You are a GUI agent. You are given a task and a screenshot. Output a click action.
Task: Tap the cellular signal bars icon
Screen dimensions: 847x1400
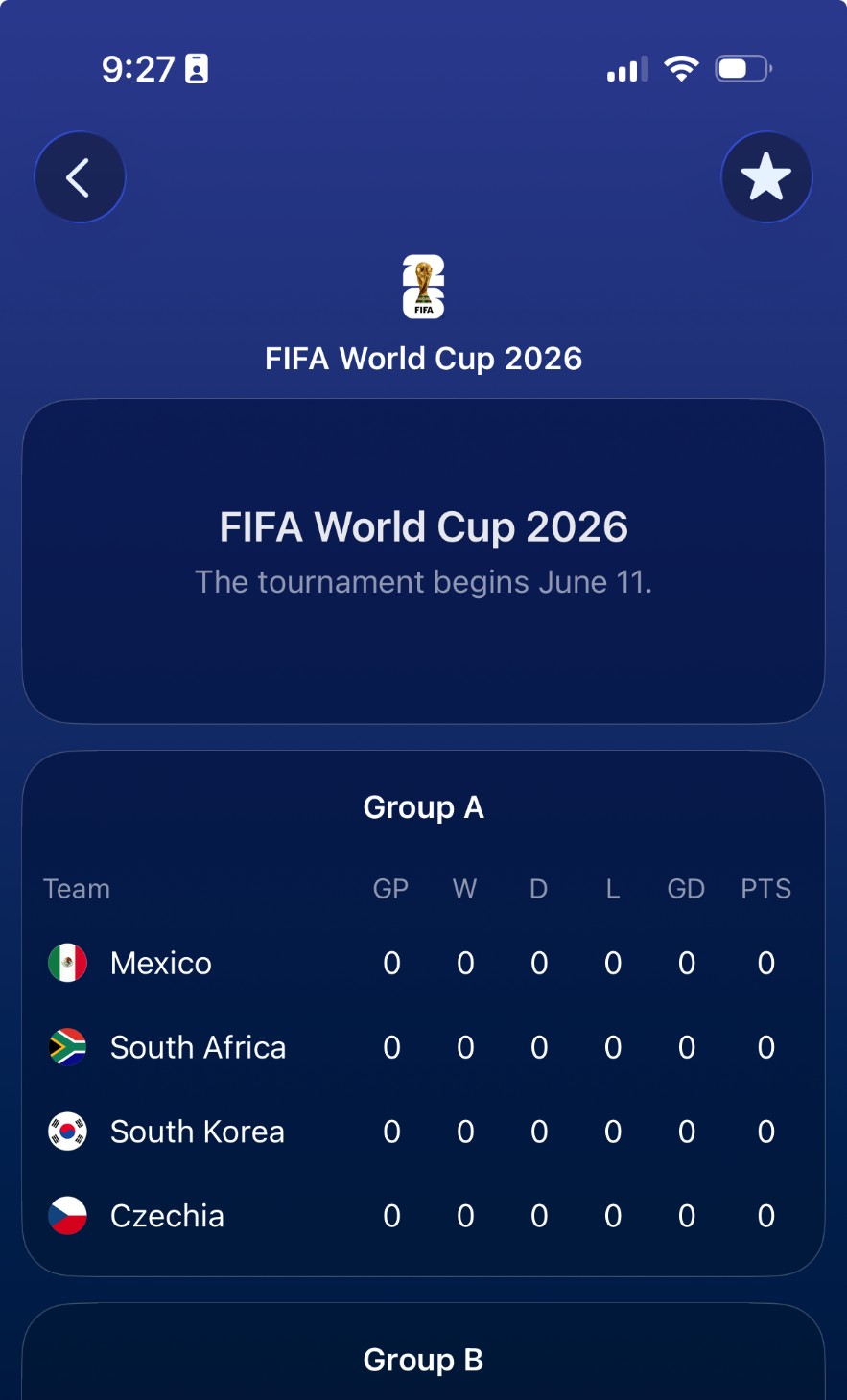(627, 70)
